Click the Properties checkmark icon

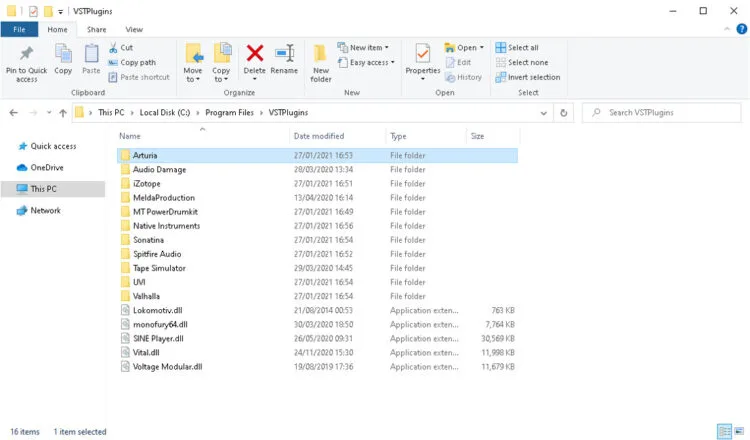[423, 53]
